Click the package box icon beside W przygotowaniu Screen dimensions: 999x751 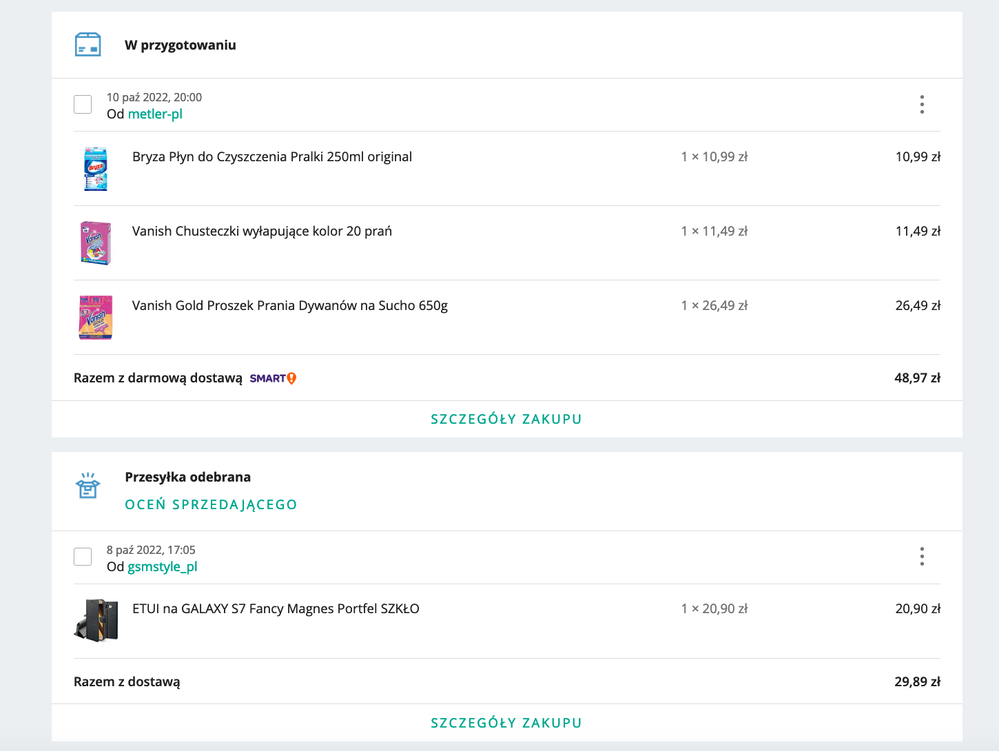tap(88, 45)
